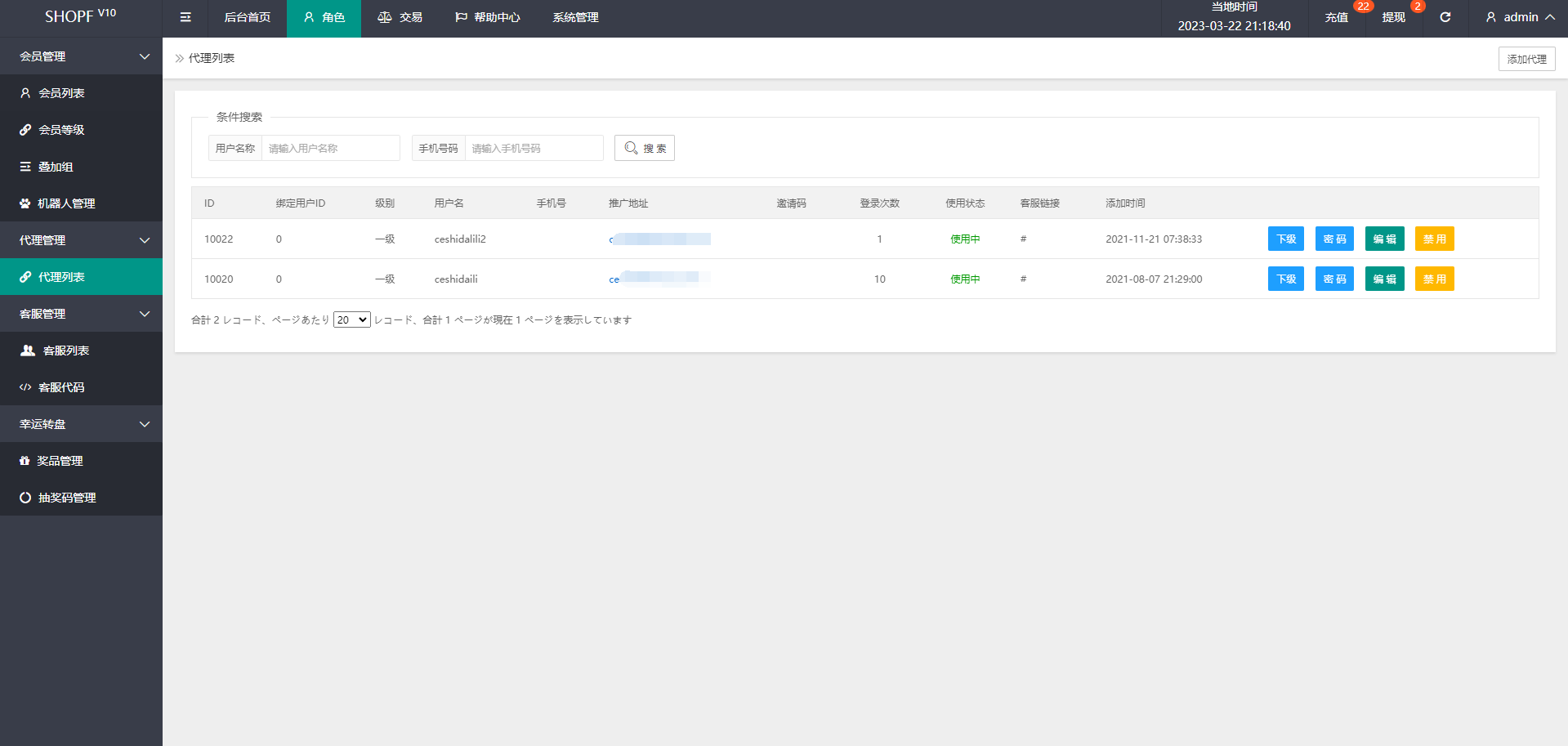Focus the 用户名称 search input field
The image size is (1568, 746).
coord(330,148)
